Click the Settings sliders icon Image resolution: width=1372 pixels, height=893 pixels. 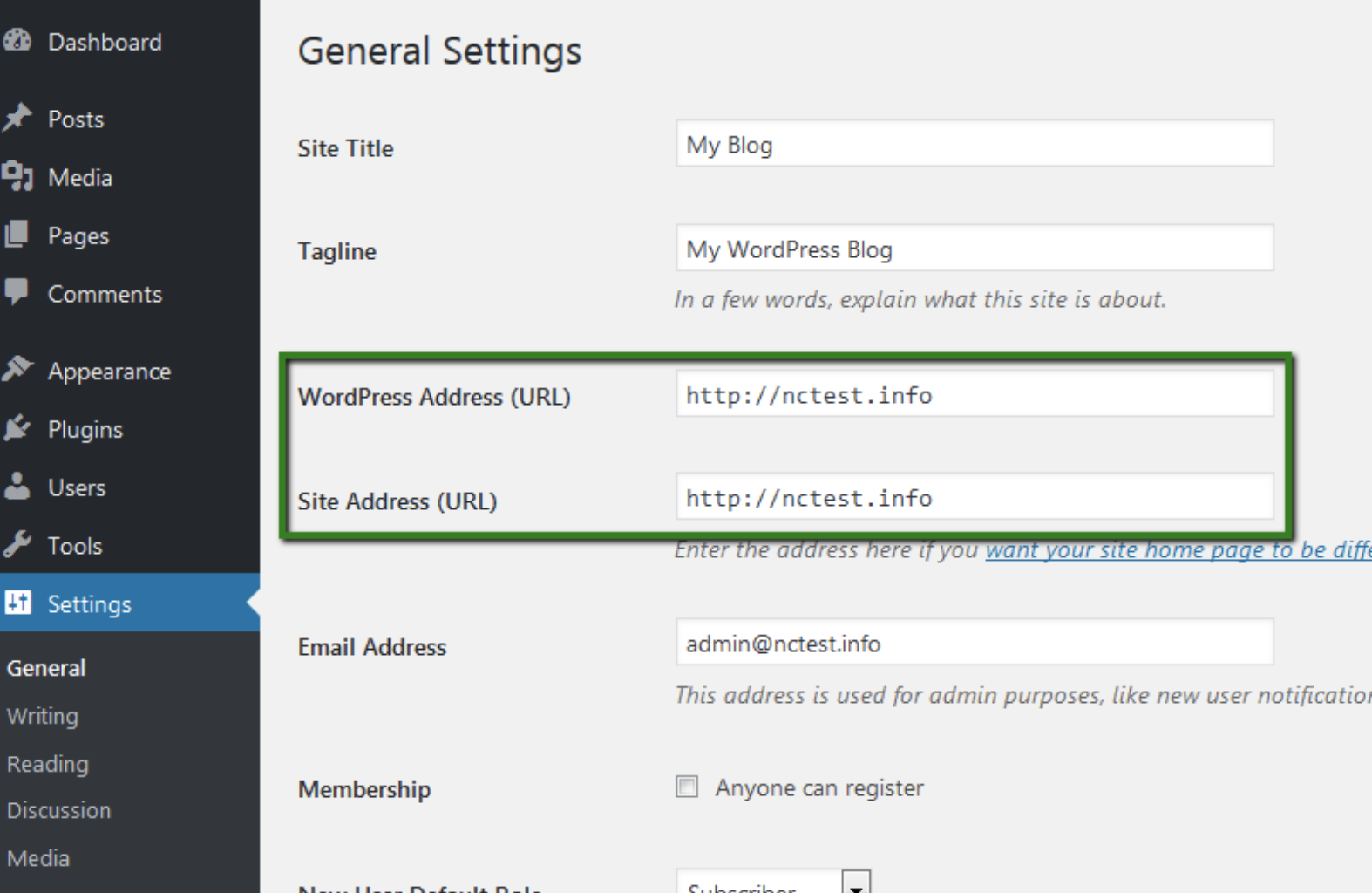click(17, 603)
